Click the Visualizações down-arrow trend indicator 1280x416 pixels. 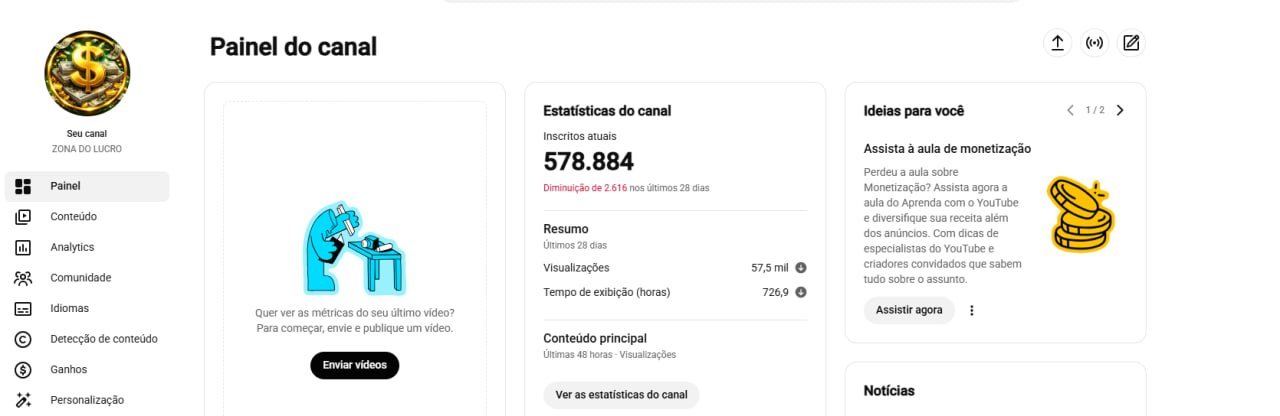(x=801, y=268)
